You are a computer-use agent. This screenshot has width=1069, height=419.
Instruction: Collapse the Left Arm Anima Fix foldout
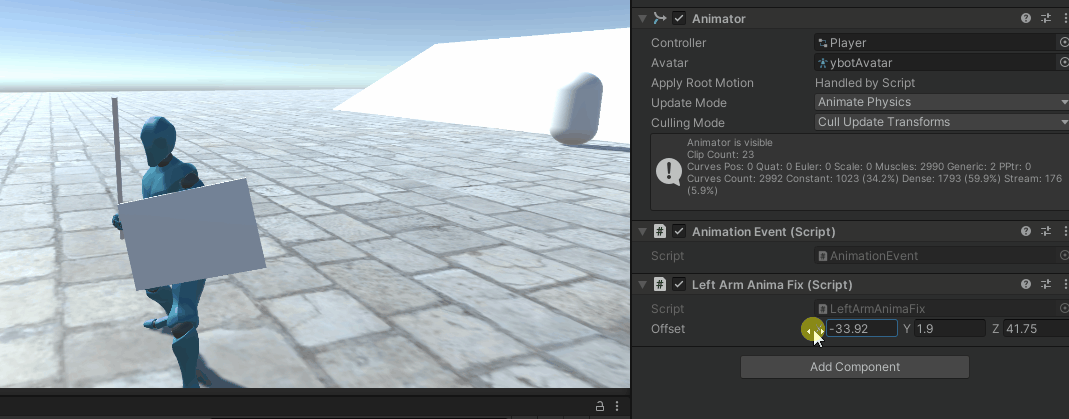pyautogui.click(x=642, y=284)
